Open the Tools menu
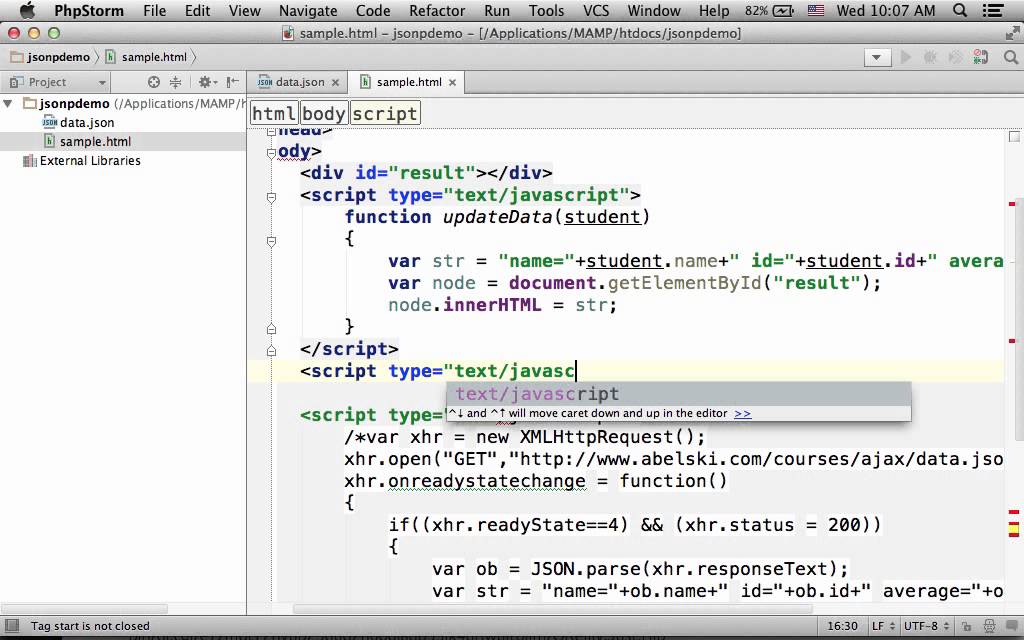 546,10
